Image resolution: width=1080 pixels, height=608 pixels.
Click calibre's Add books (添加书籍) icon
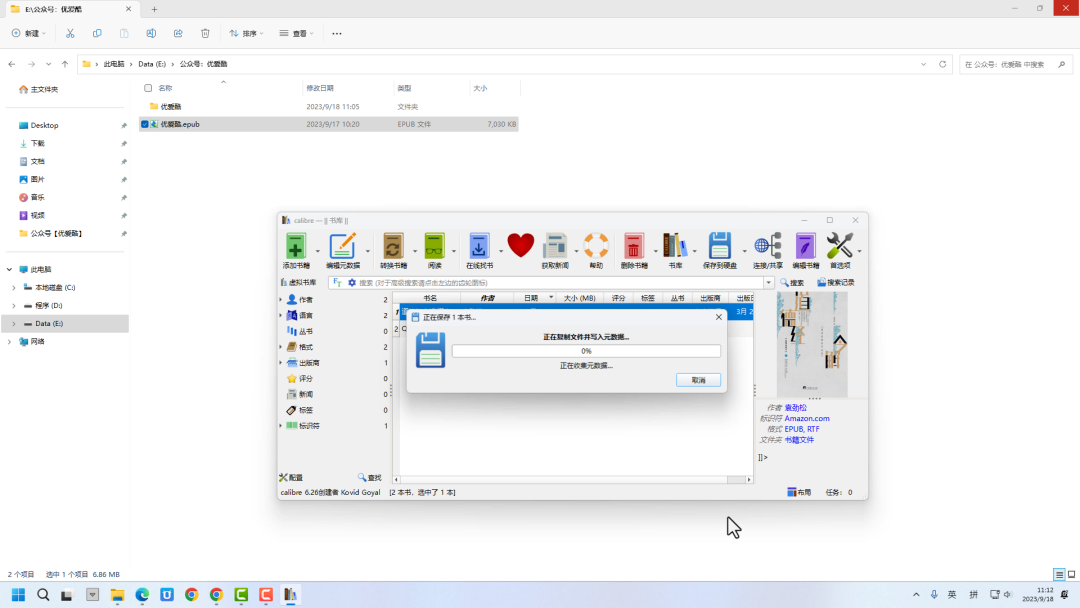(x=295, y=247)
